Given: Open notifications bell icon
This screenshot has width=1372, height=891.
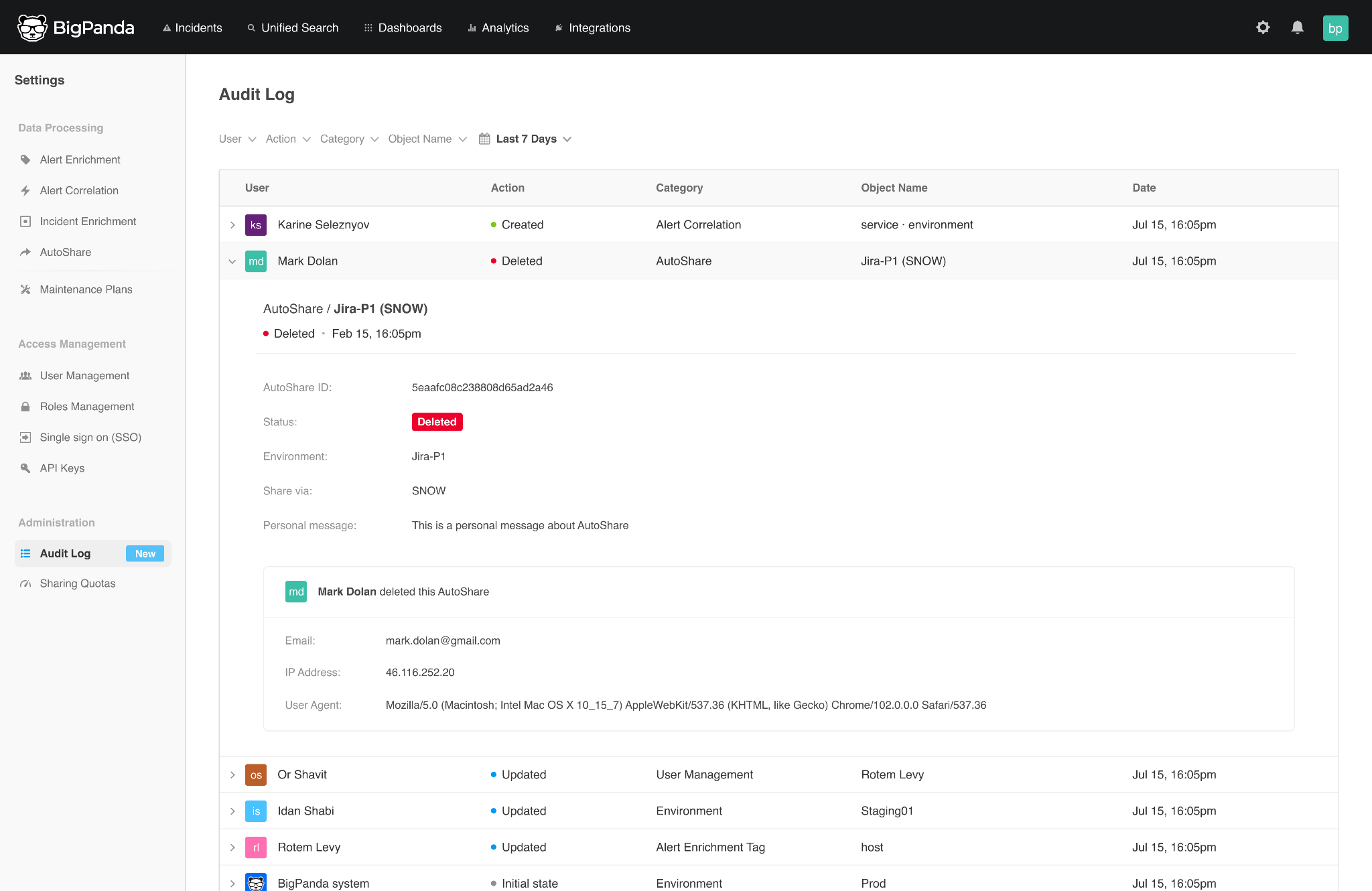Looking at the screenshot, I should 1298,27.
